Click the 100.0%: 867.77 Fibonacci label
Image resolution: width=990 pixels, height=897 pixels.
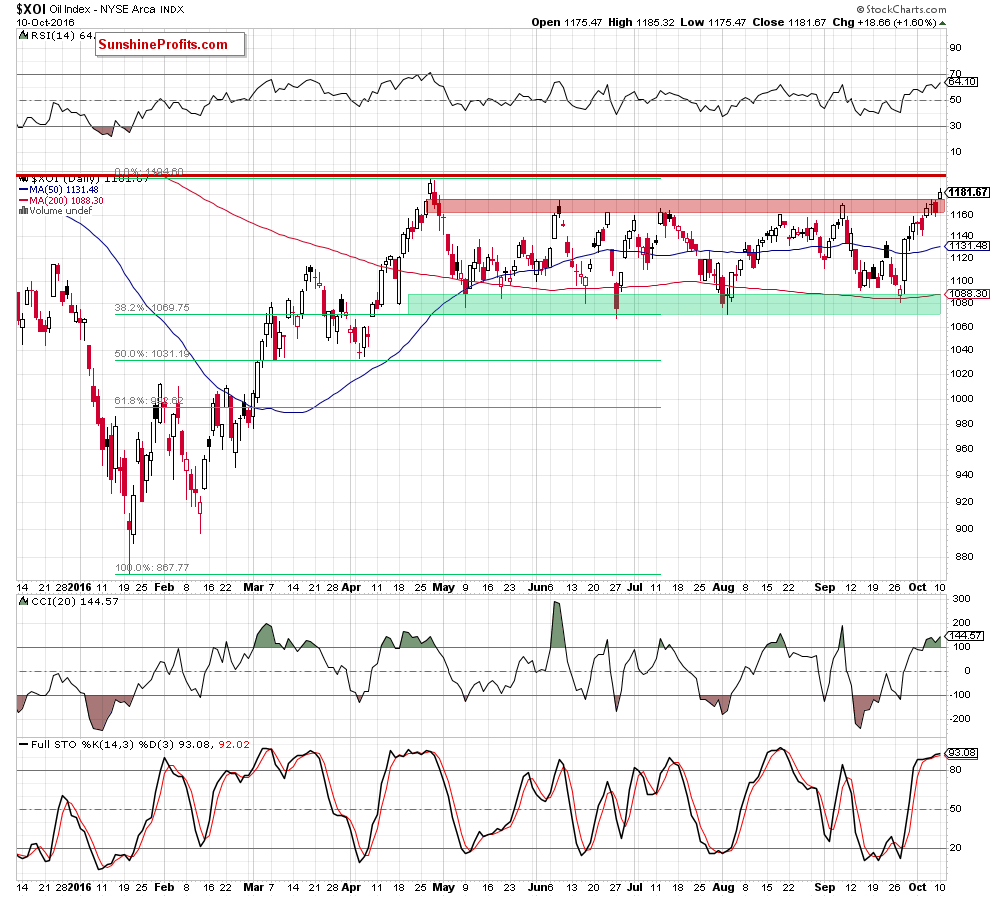pos(152,567)
